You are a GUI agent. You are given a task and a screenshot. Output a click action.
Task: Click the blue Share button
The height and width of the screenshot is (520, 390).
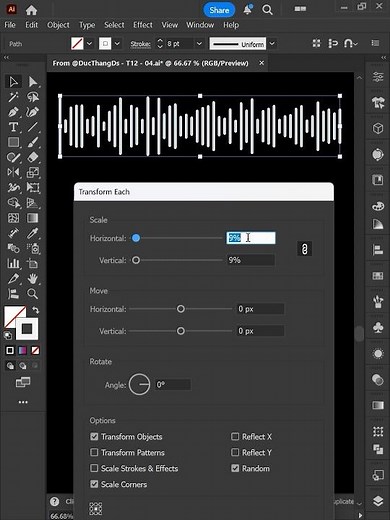[x=219, y=10]
